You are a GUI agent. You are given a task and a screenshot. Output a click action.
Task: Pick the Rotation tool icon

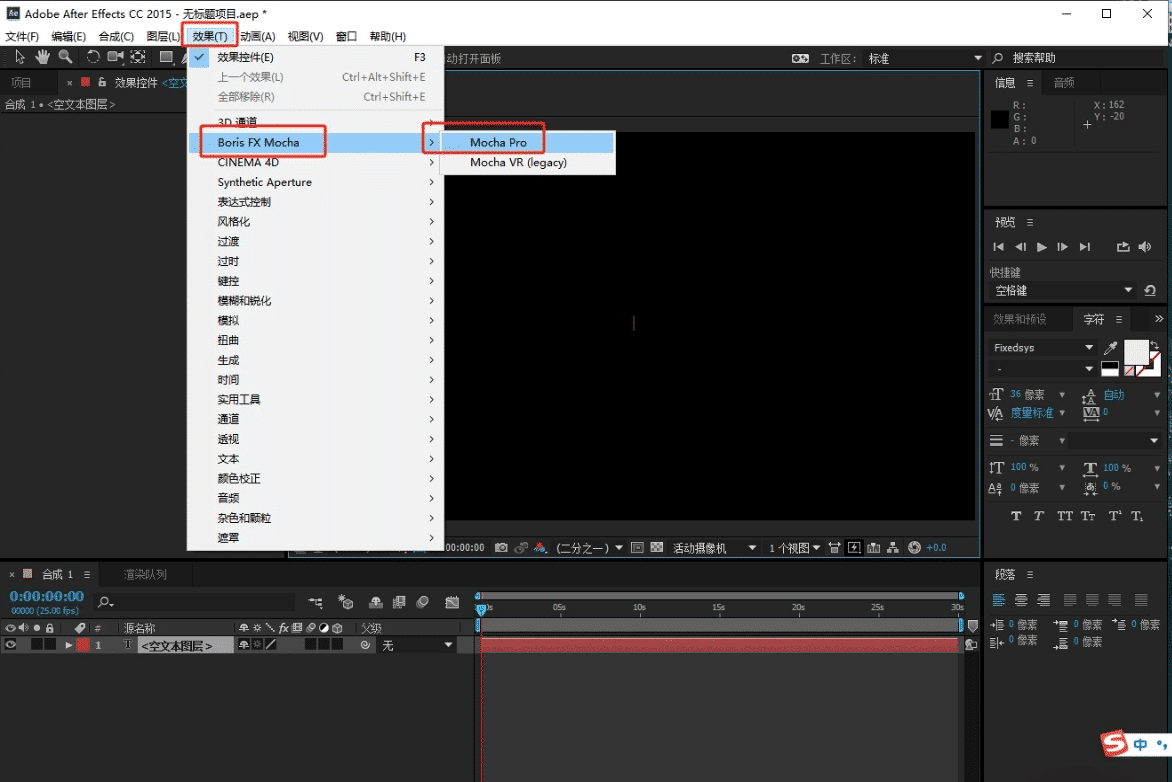(x=93, y=57)
